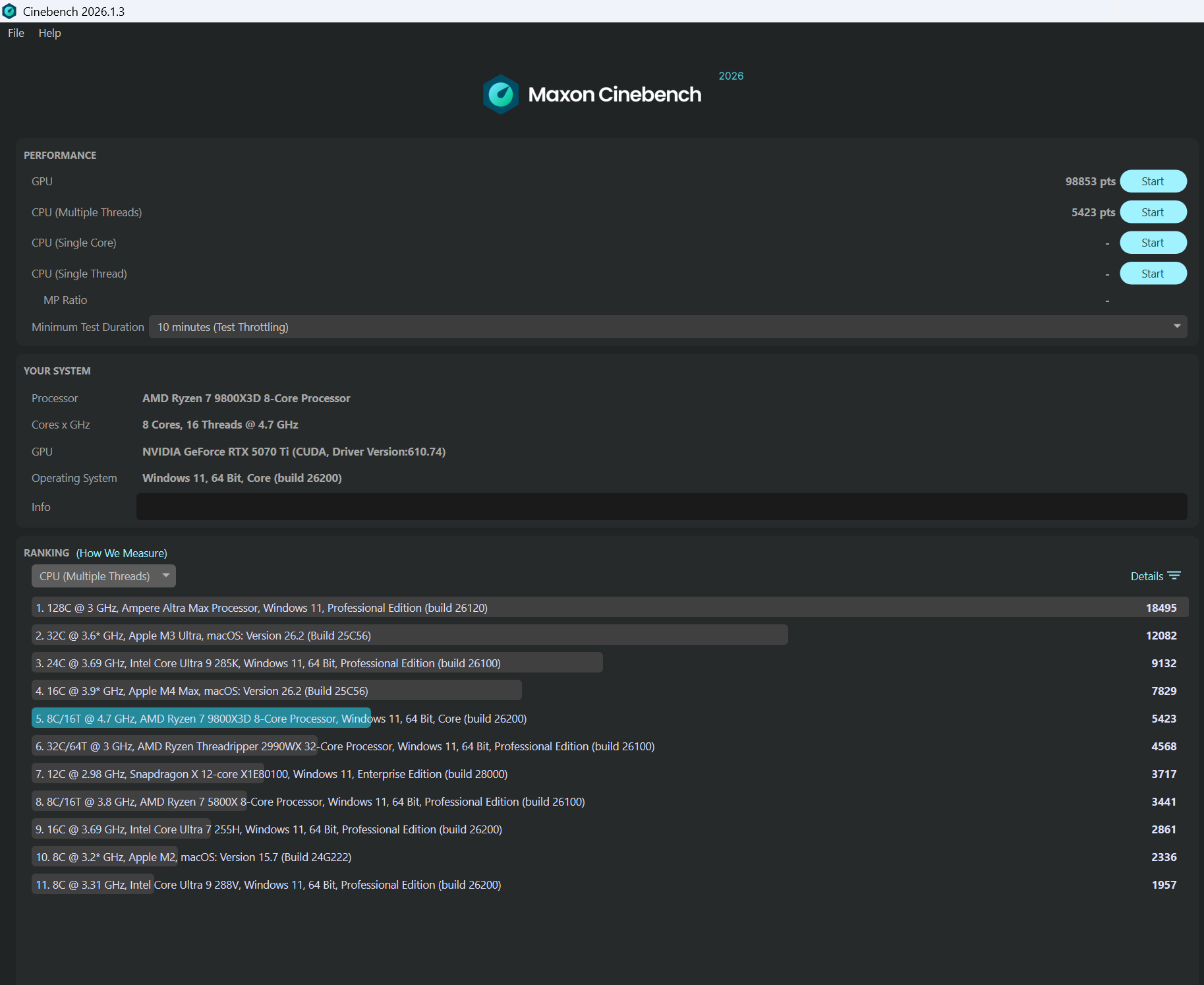Open the File menu
Screen dimensions: 1204x985
tap(16, 33)
